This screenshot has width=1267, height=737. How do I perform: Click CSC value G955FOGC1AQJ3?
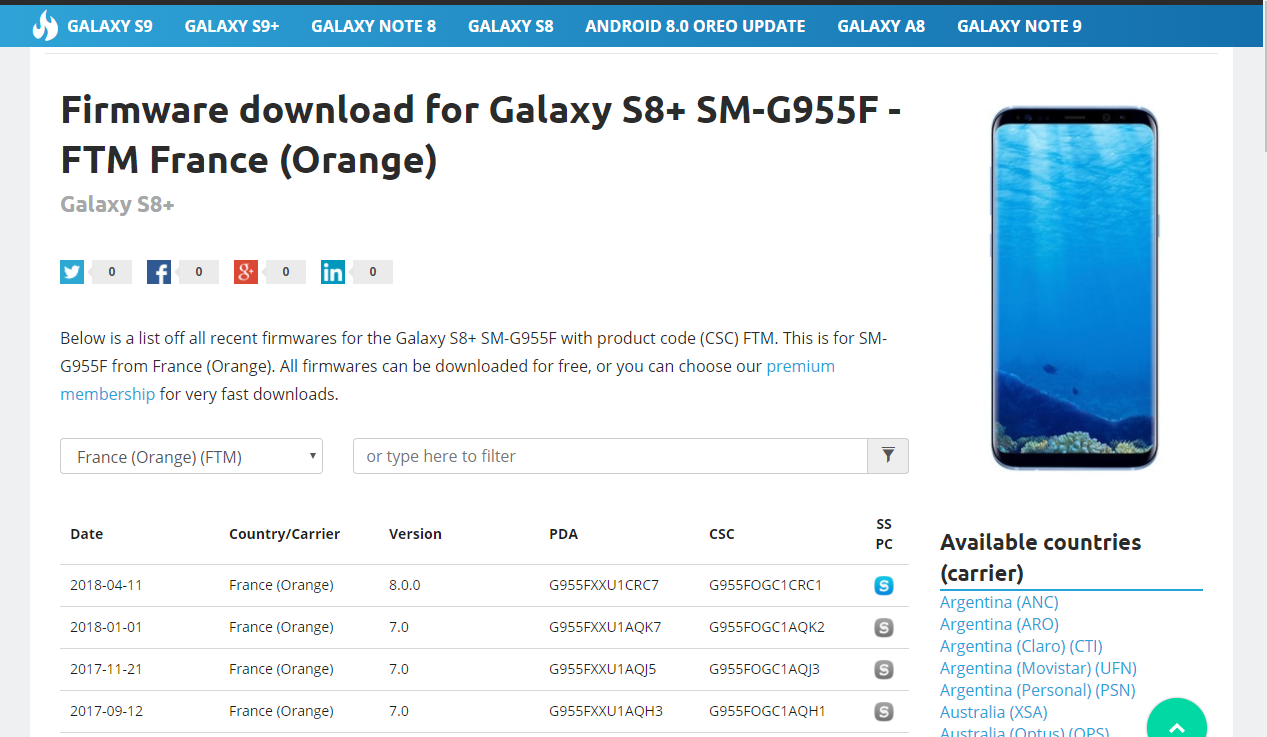coord(764,669)
